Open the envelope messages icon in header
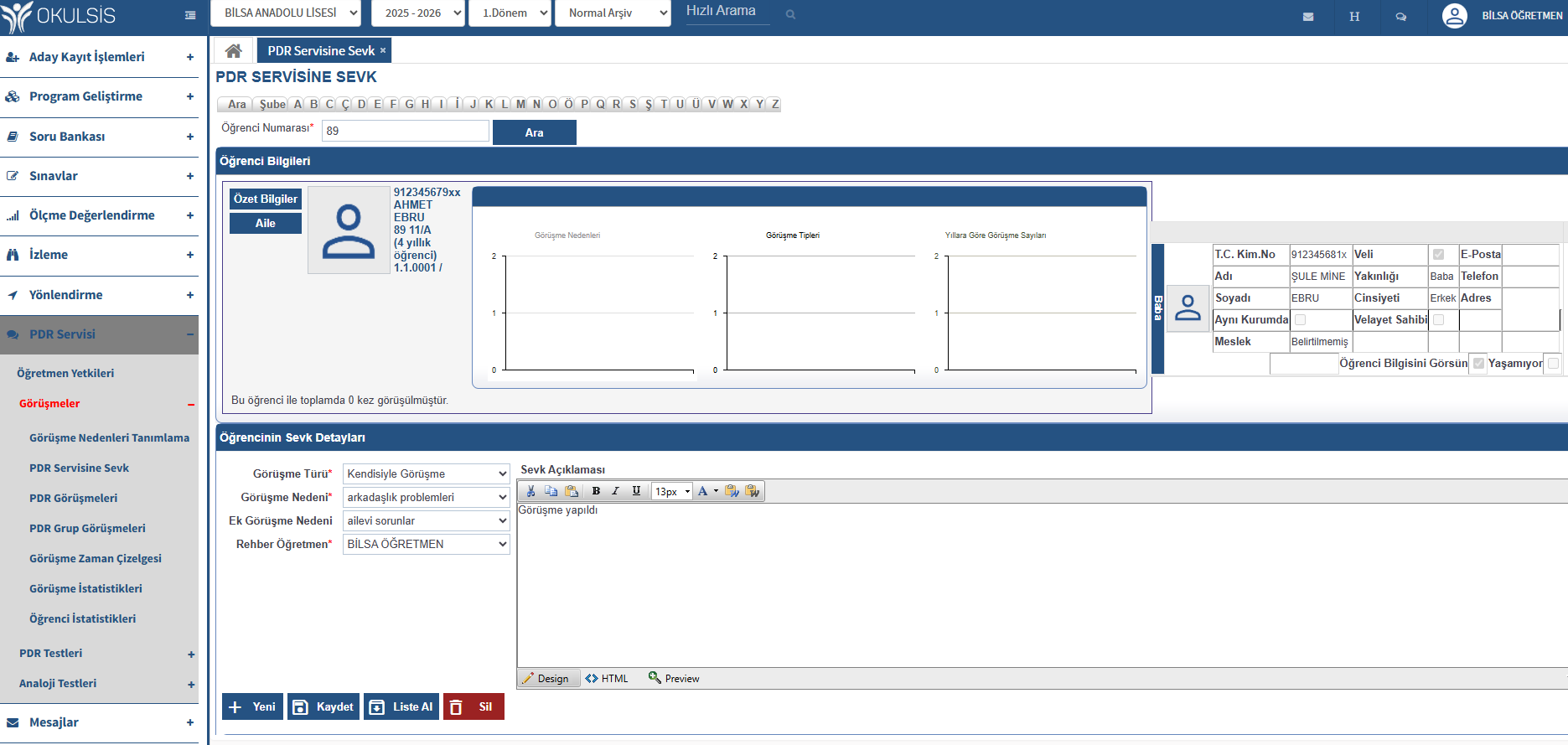 coord(1308,17)
